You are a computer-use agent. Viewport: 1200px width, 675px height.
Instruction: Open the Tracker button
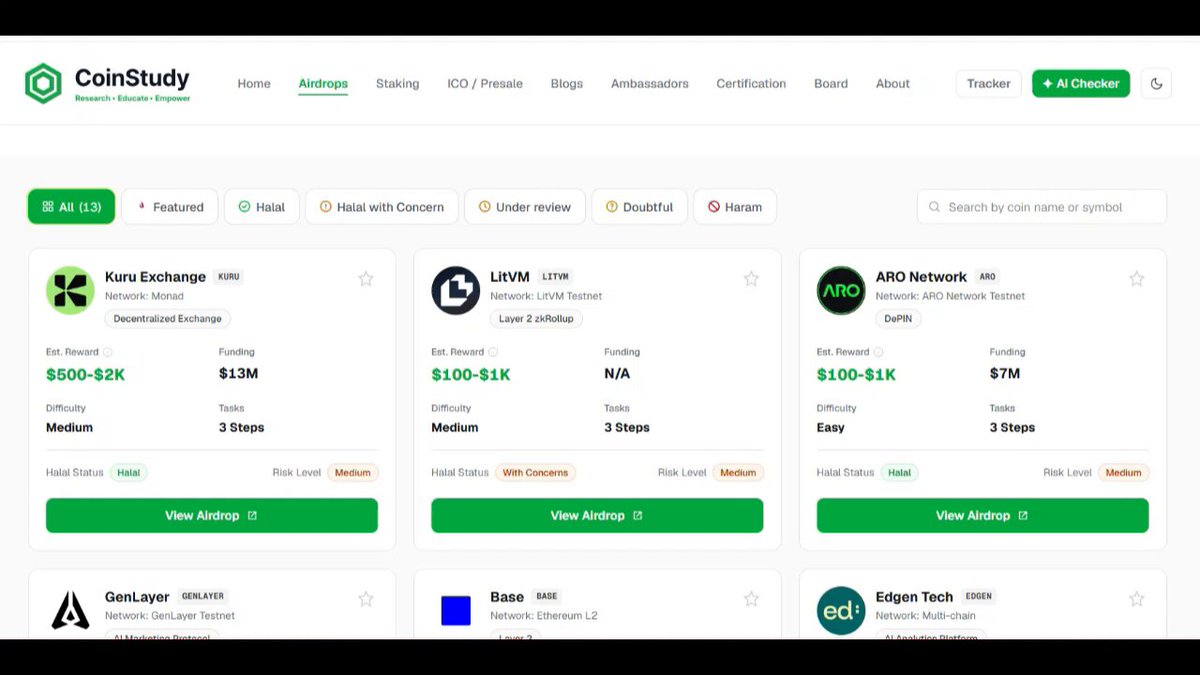[x=988, y=84]
